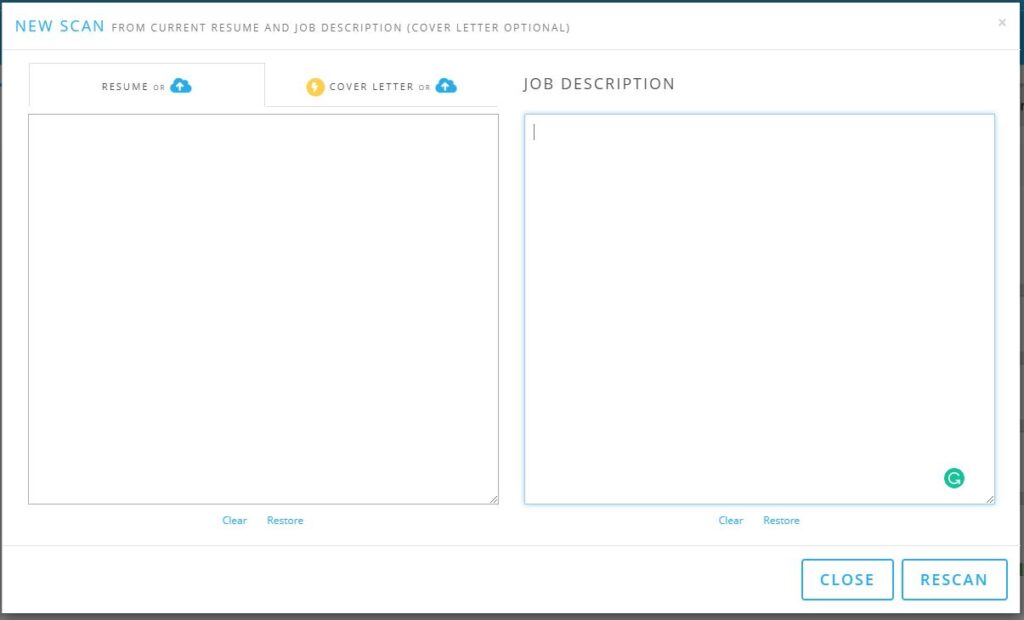The image size is (1024, 620).
Task: Open the green Grammarly icon
Action: click(x=954, y=478)
